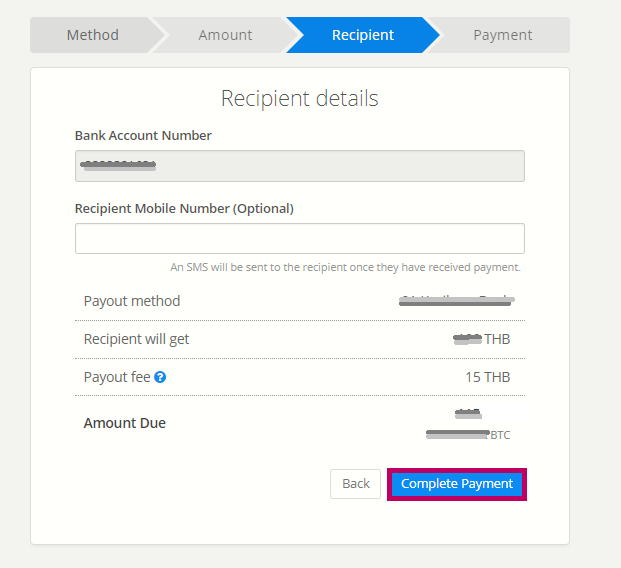Select the Payout method row label
621x568 pixels.
point(132,301)
